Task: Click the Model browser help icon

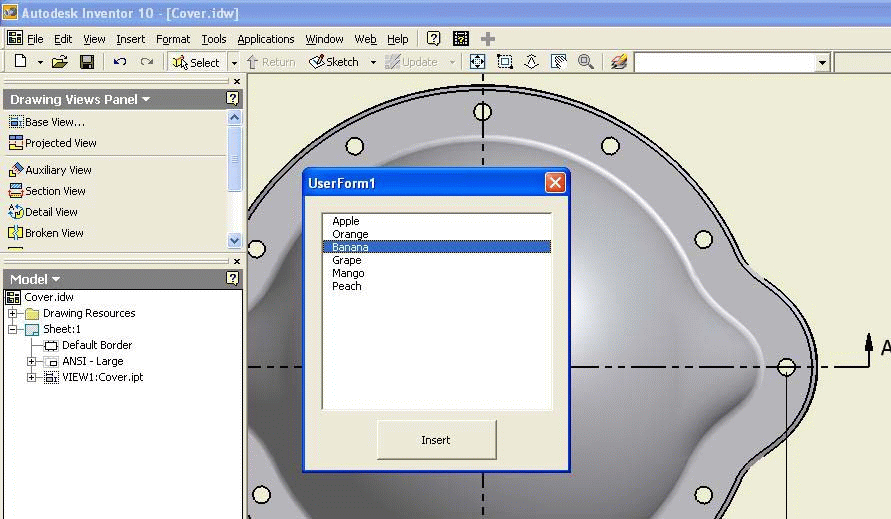Action: point(232,278)
